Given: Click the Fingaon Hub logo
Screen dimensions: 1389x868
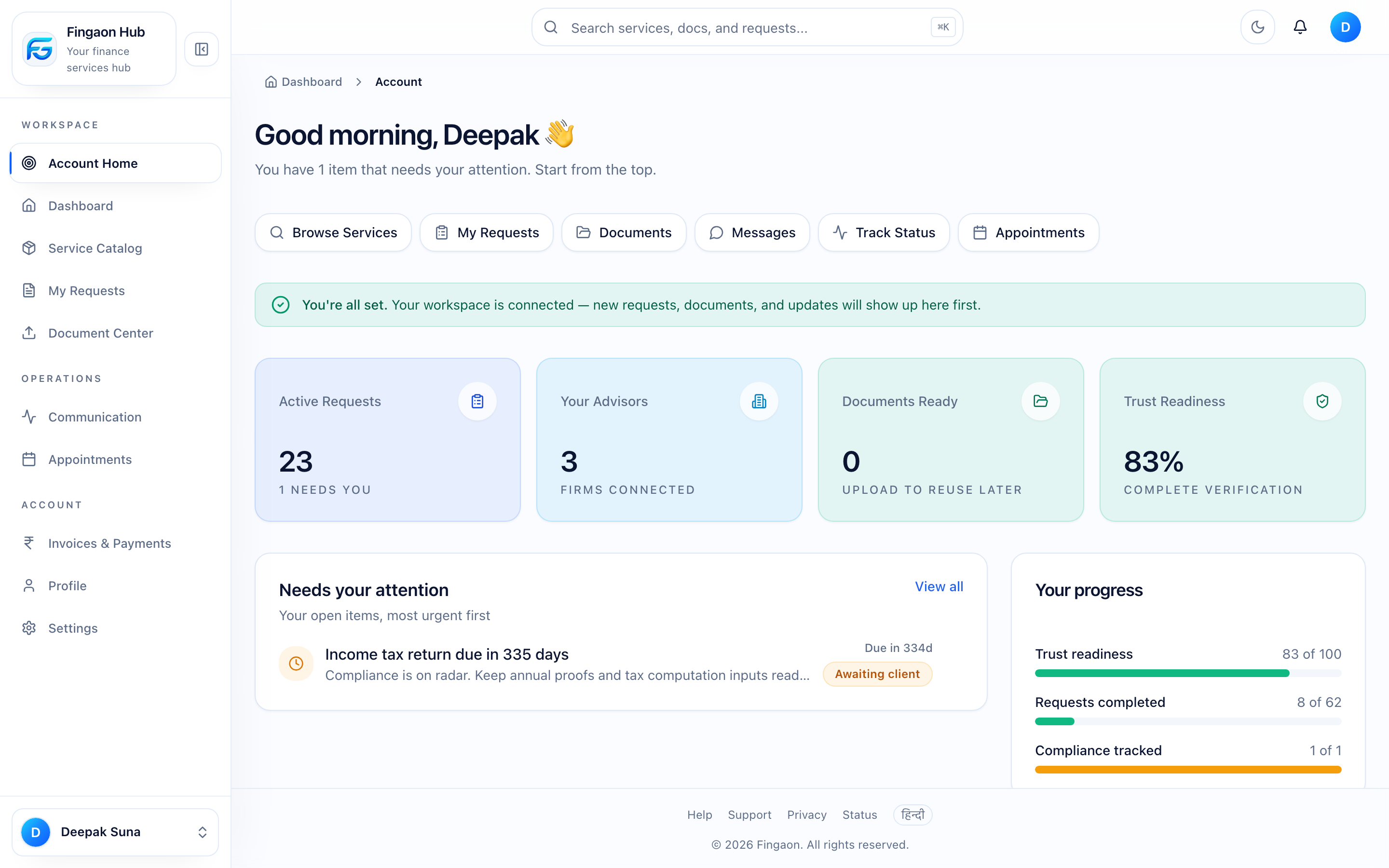Looking at the screenshot, I should [40, 49].
